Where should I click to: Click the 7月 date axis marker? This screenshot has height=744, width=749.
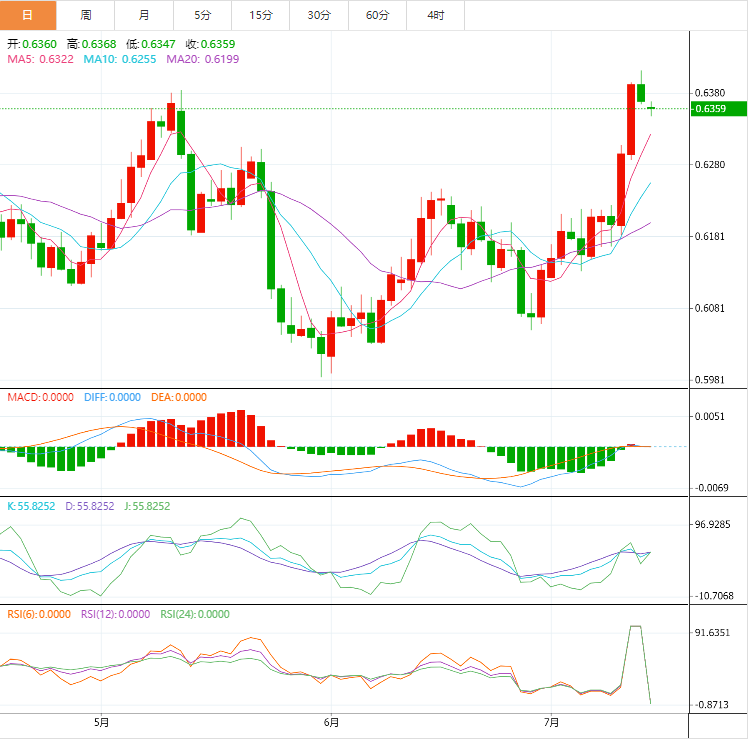(551, 722)
